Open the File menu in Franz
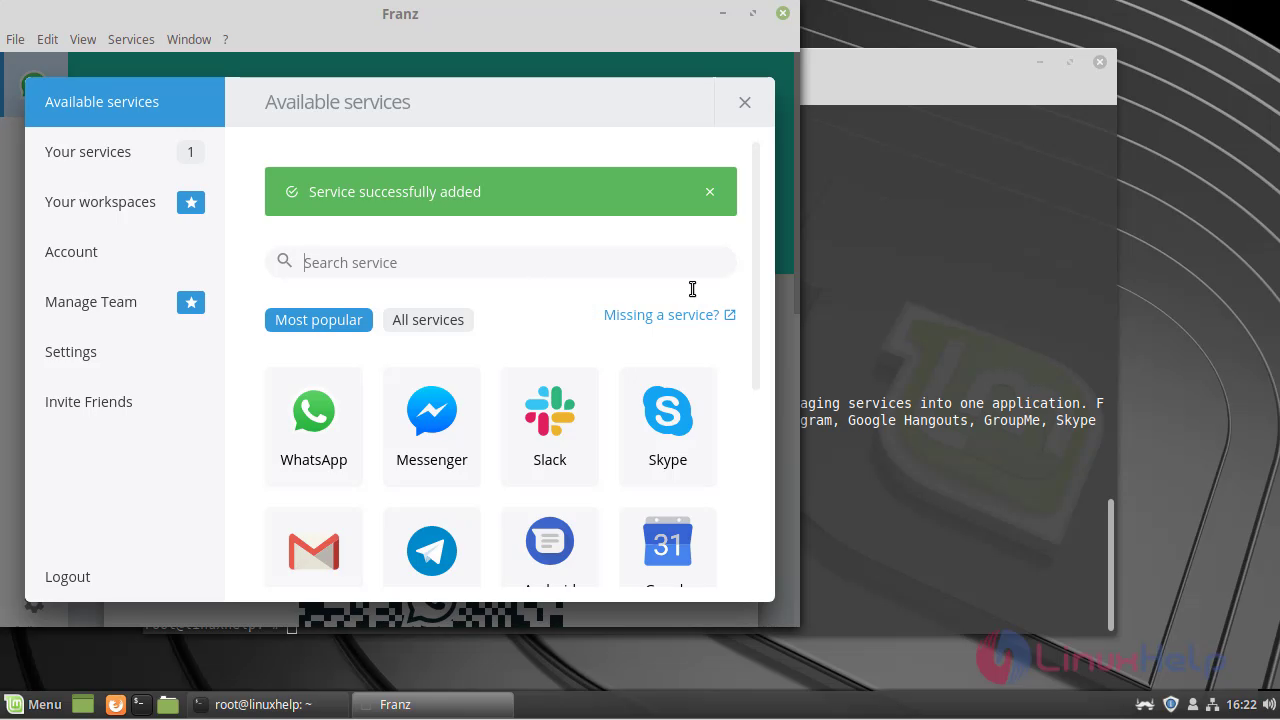 point(15,39)
